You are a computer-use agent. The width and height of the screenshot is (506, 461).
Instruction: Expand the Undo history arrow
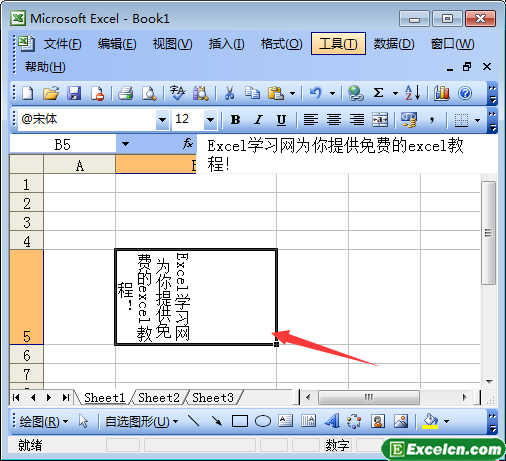[332, 93]
